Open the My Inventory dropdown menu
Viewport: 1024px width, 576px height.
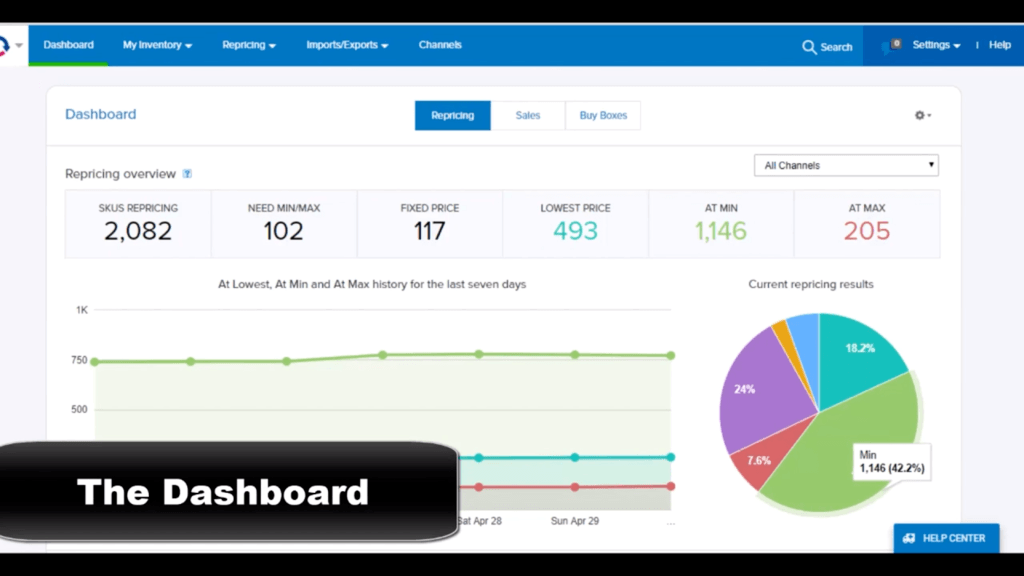click(157, 45)
